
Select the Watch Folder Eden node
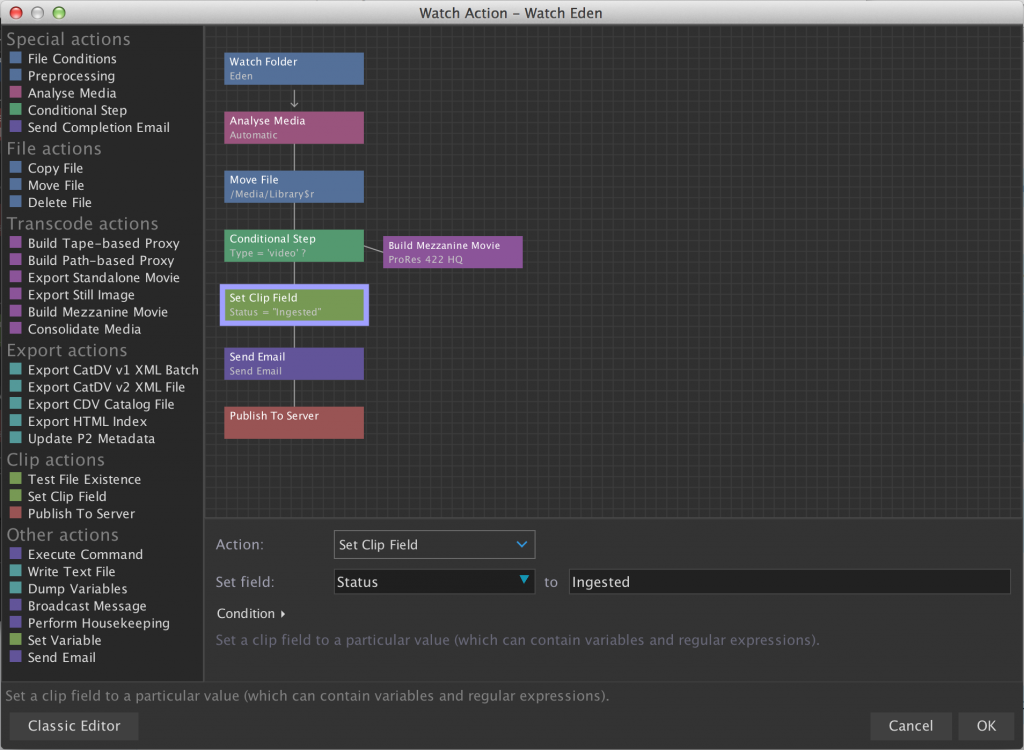pos(293,69)
